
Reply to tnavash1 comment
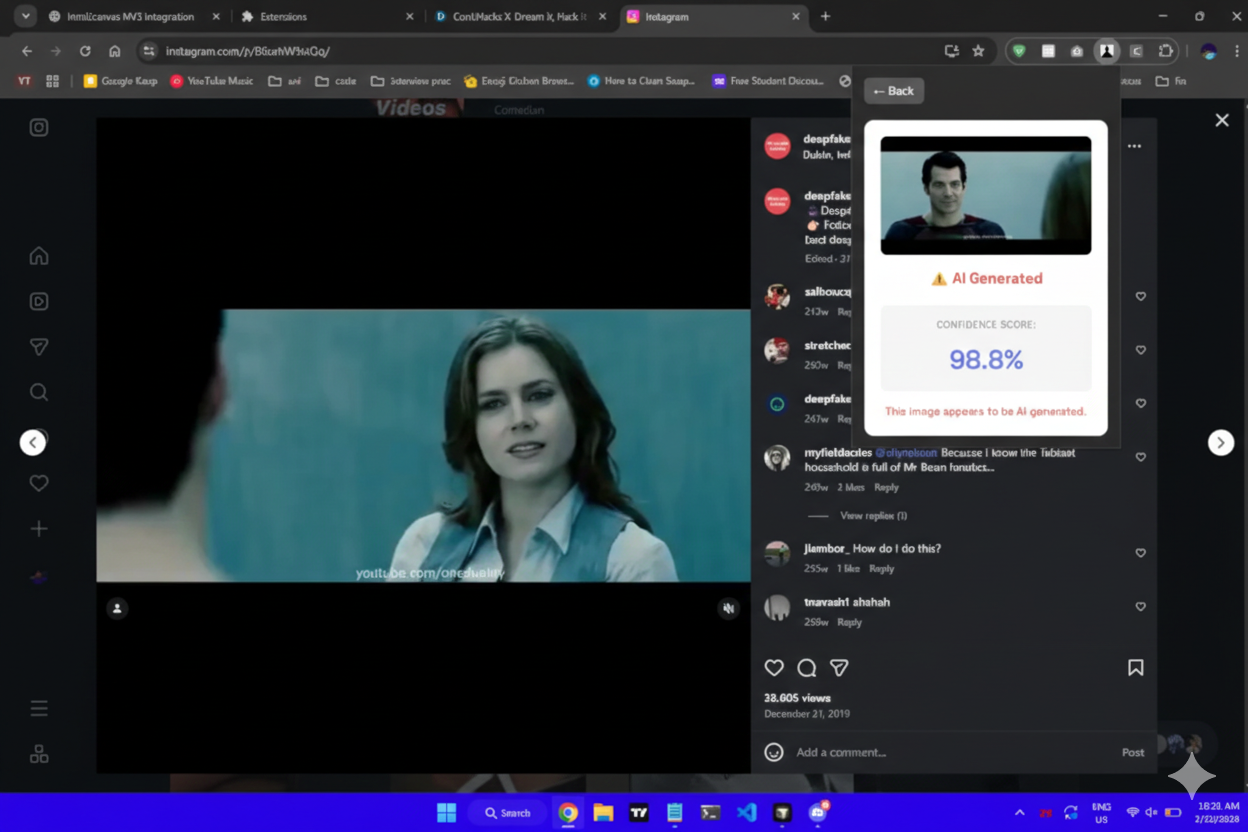click(849, 622)
